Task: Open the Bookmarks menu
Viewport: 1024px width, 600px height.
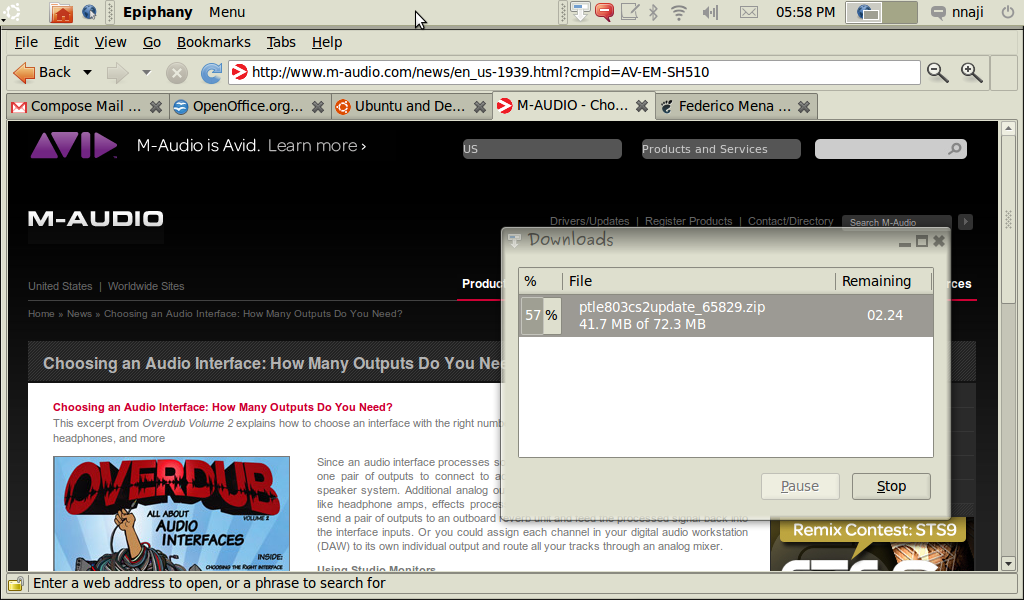Action: 214,42
